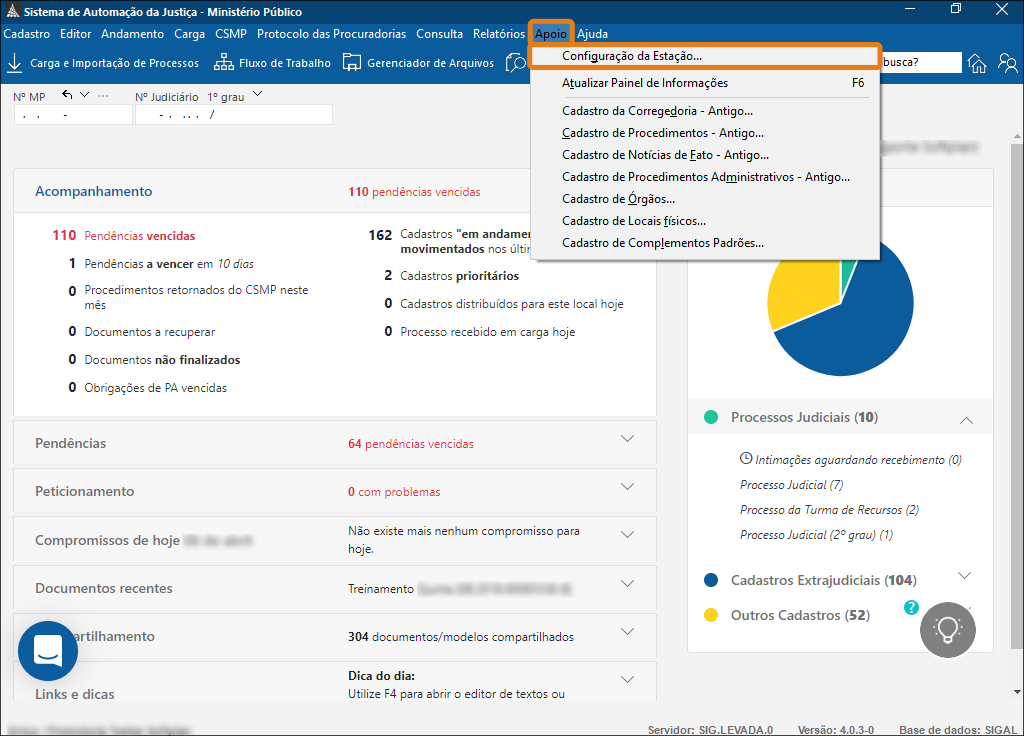Expand the Cadastros Extrajudiciais group

[964, 575]
